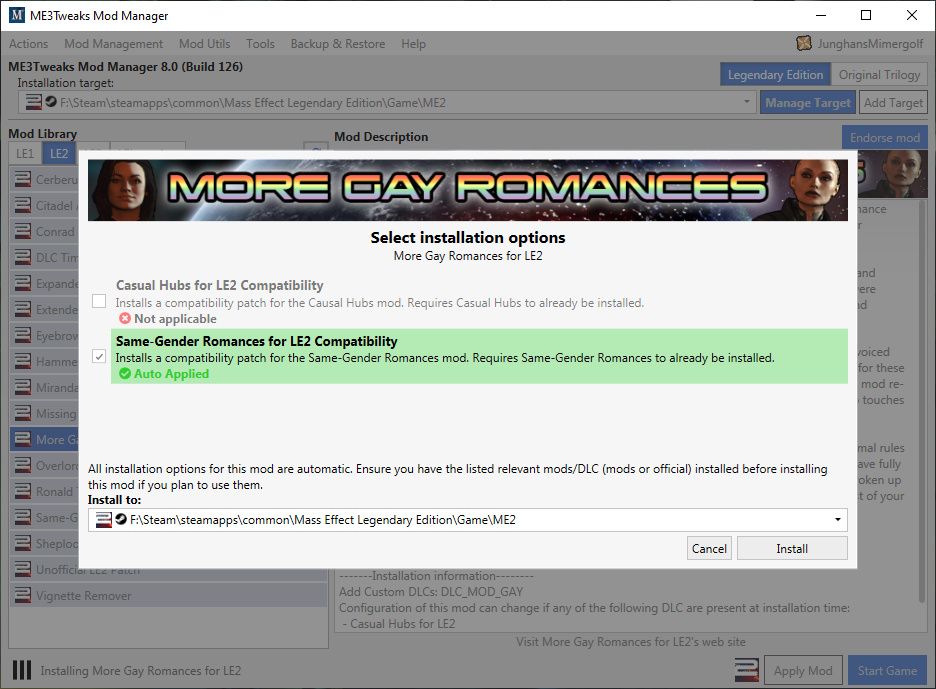Click the icon beside the DLC Tim mod row
Image resolution: width=936 pixels, height=689 pixels.
tap(23, 257)
